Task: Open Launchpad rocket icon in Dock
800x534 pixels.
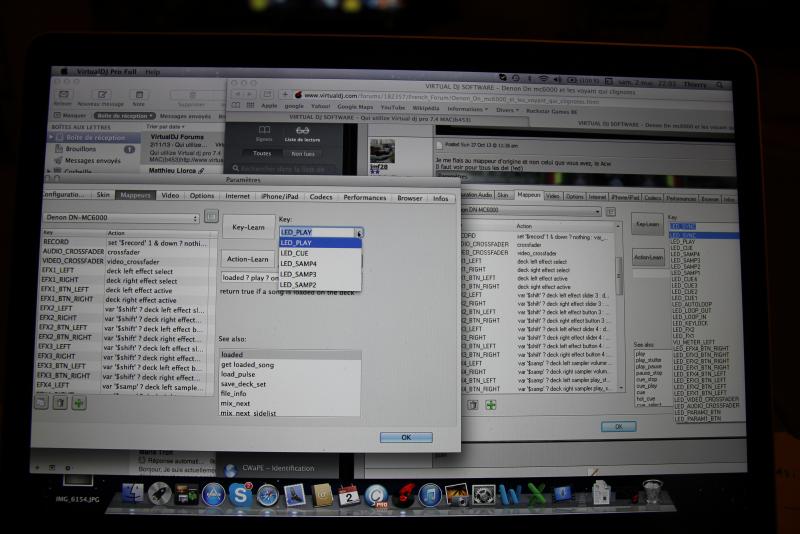Action: pos(160,494)
